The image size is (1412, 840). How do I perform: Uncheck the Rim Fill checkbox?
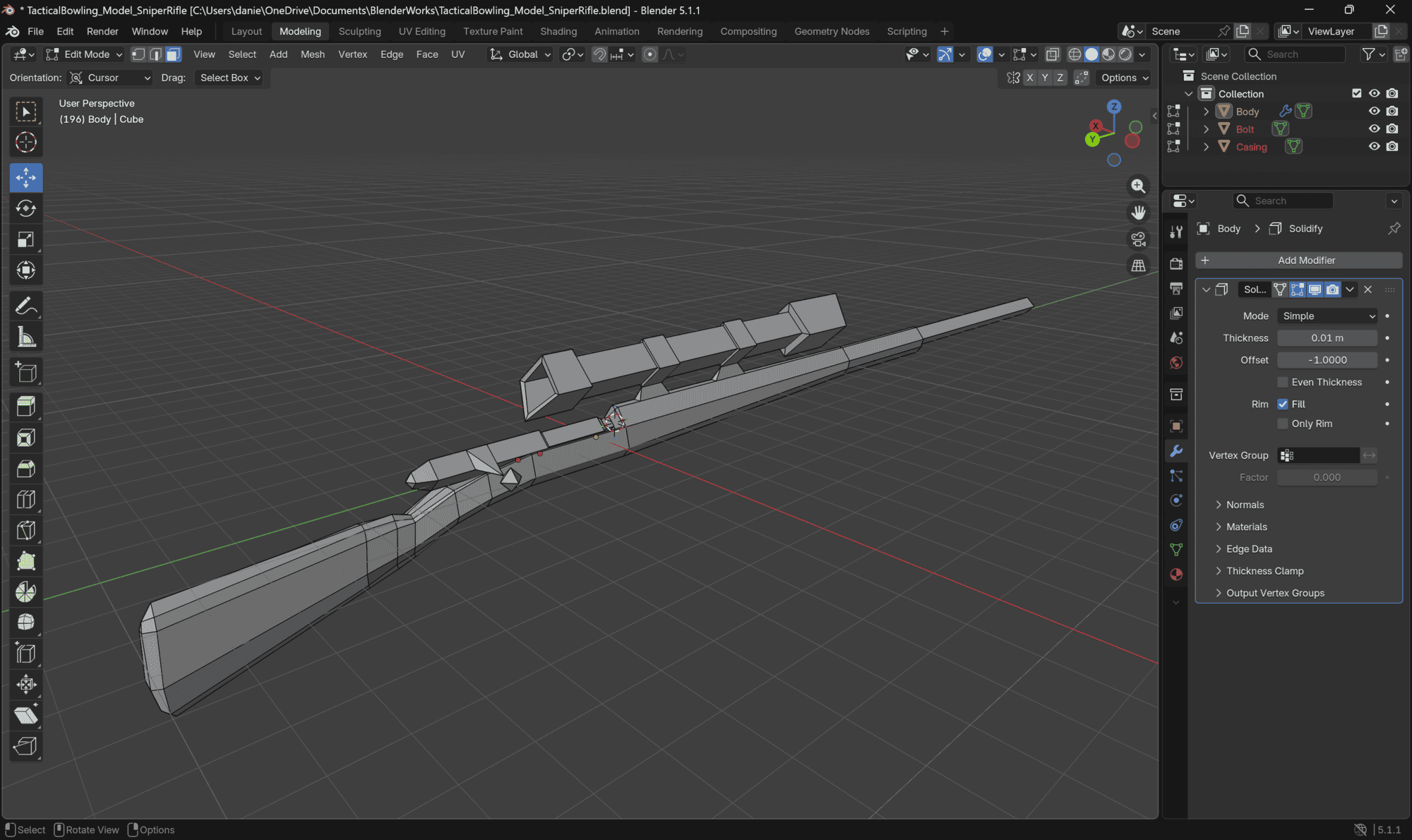tap(1283, 404)
